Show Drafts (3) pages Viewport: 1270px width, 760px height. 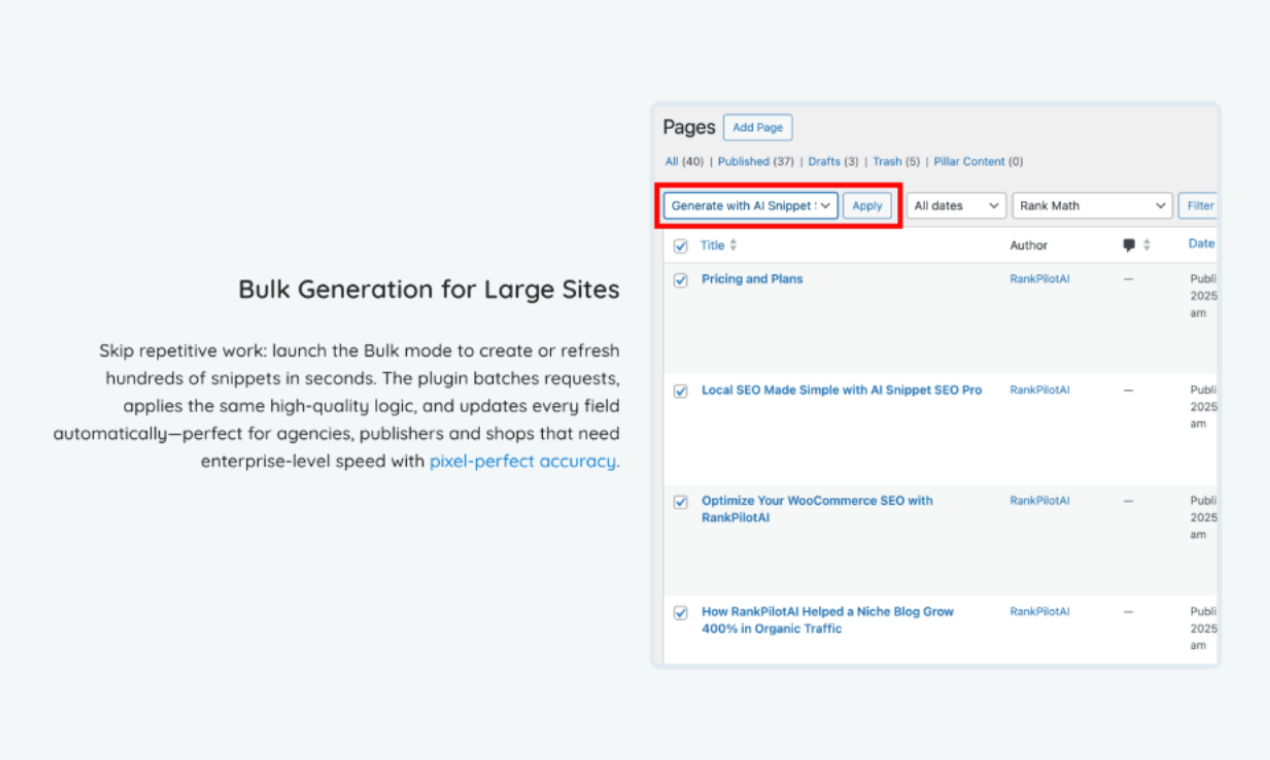pyautogui.click(x=833, y=161)
